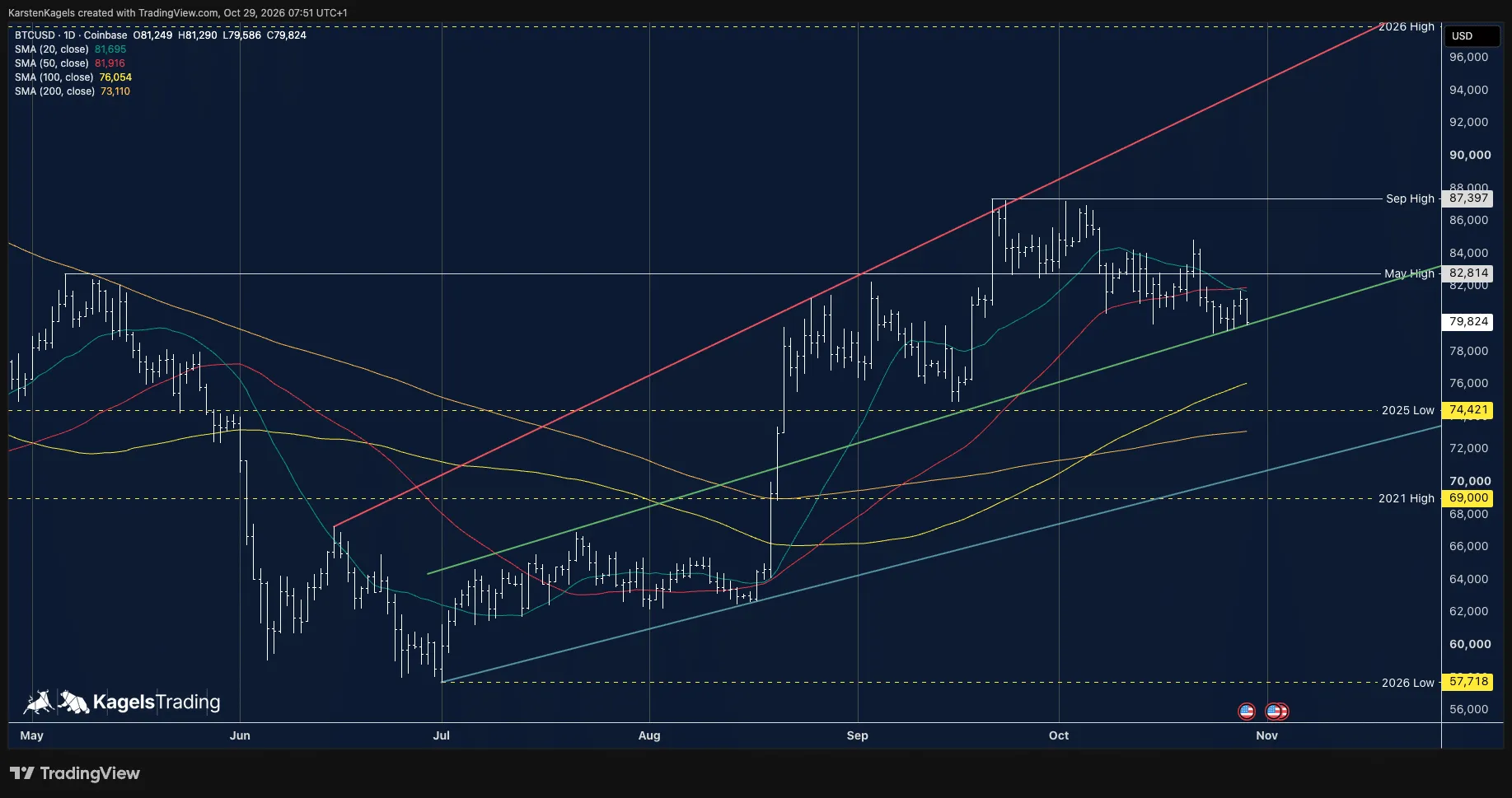Click the header text KarstenKagels created with TradingView.com

coord(113,13)
